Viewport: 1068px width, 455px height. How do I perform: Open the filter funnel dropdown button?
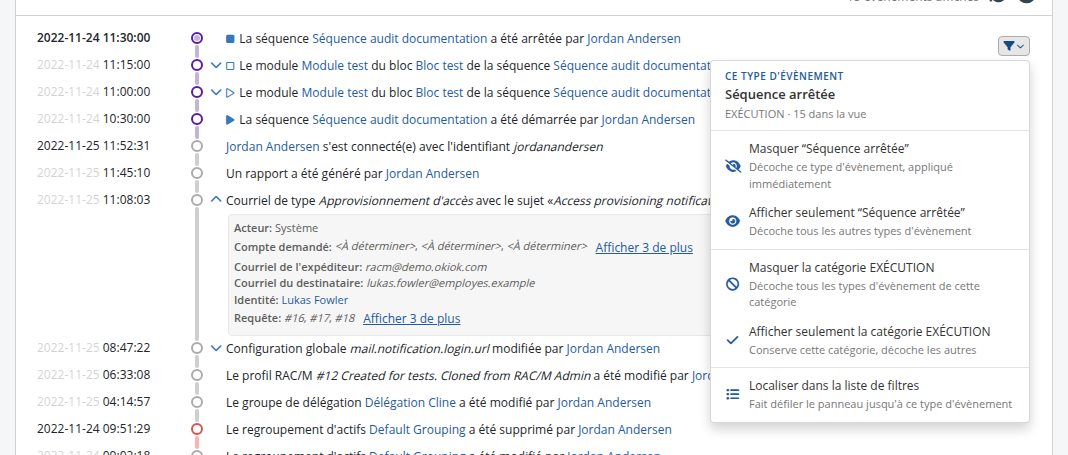(1014, 46)
